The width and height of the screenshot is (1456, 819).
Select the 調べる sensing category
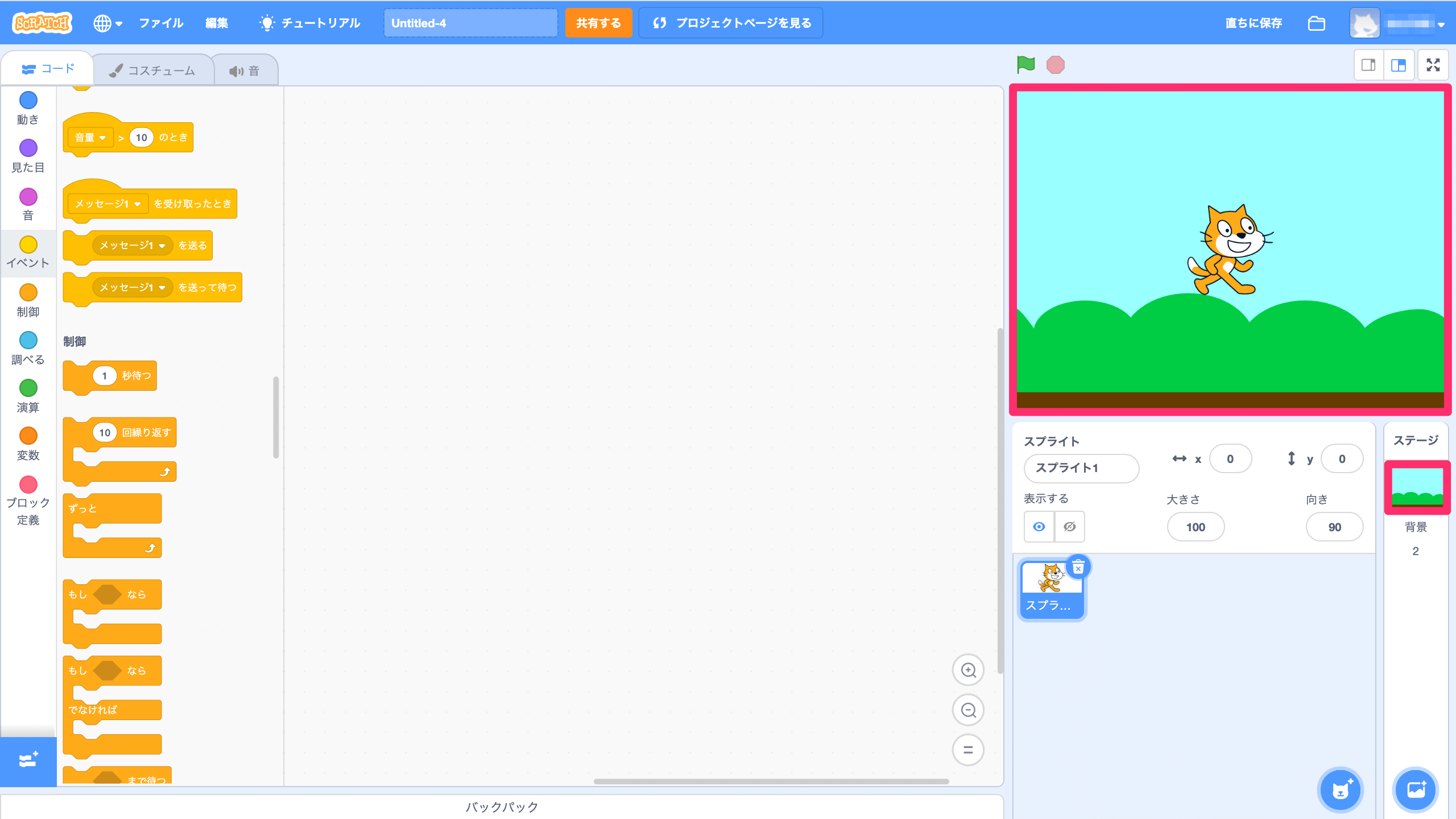click(28, 349)
